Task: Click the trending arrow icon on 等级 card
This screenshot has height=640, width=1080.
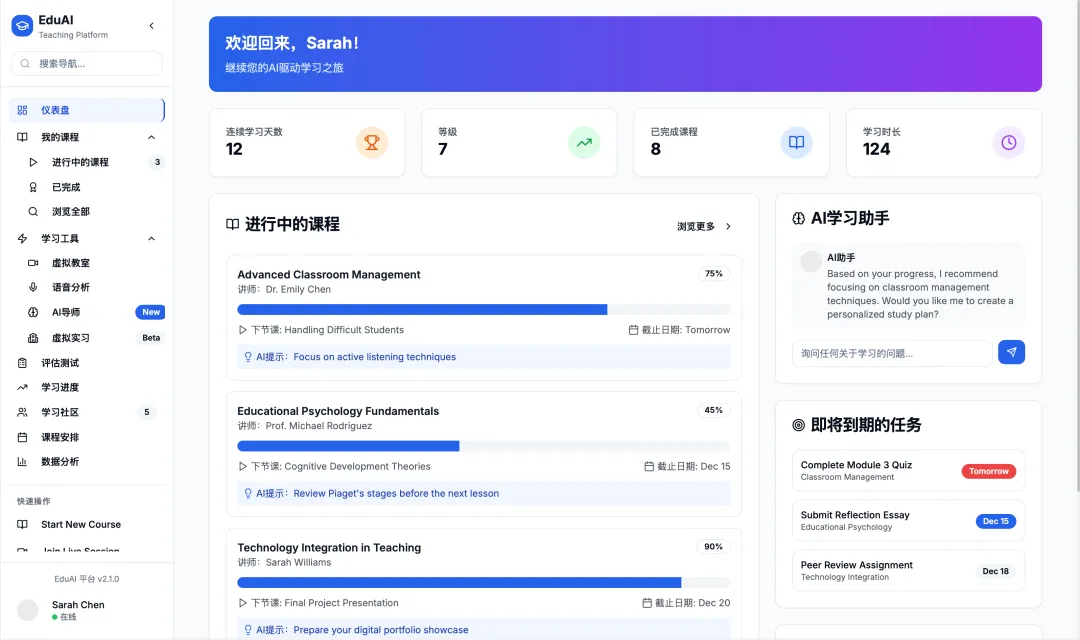Action: pos(584,143)
